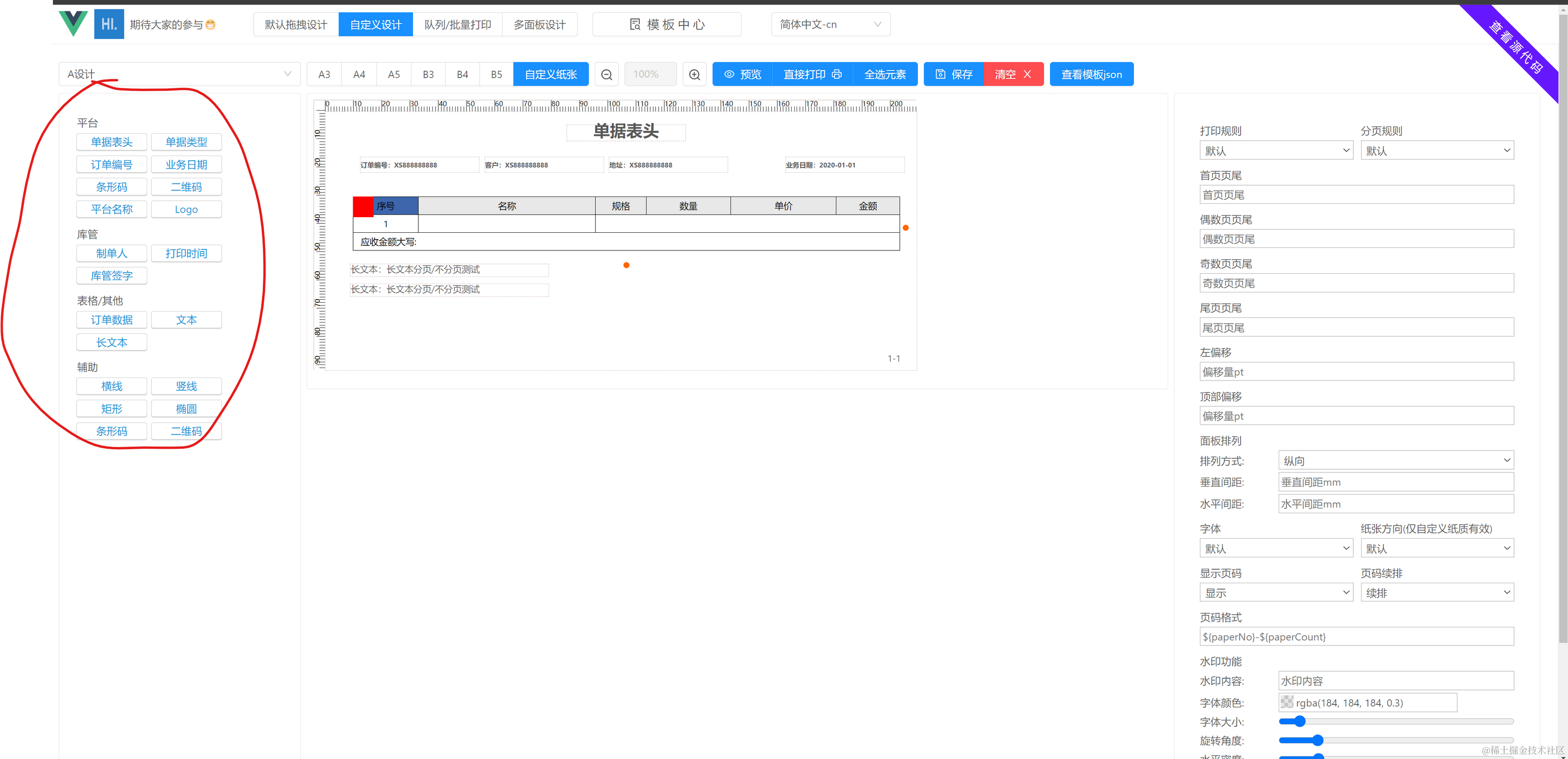Select the A4 paper size

click(x=359, y=74)
